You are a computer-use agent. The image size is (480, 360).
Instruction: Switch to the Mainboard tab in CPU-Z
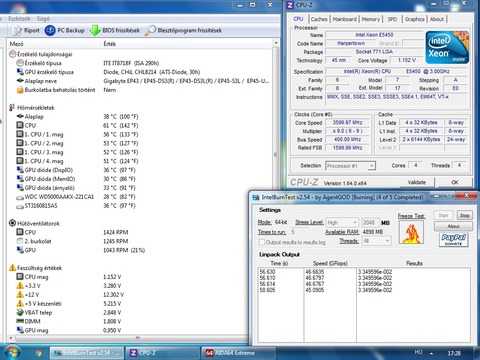[x=345, y=19]
